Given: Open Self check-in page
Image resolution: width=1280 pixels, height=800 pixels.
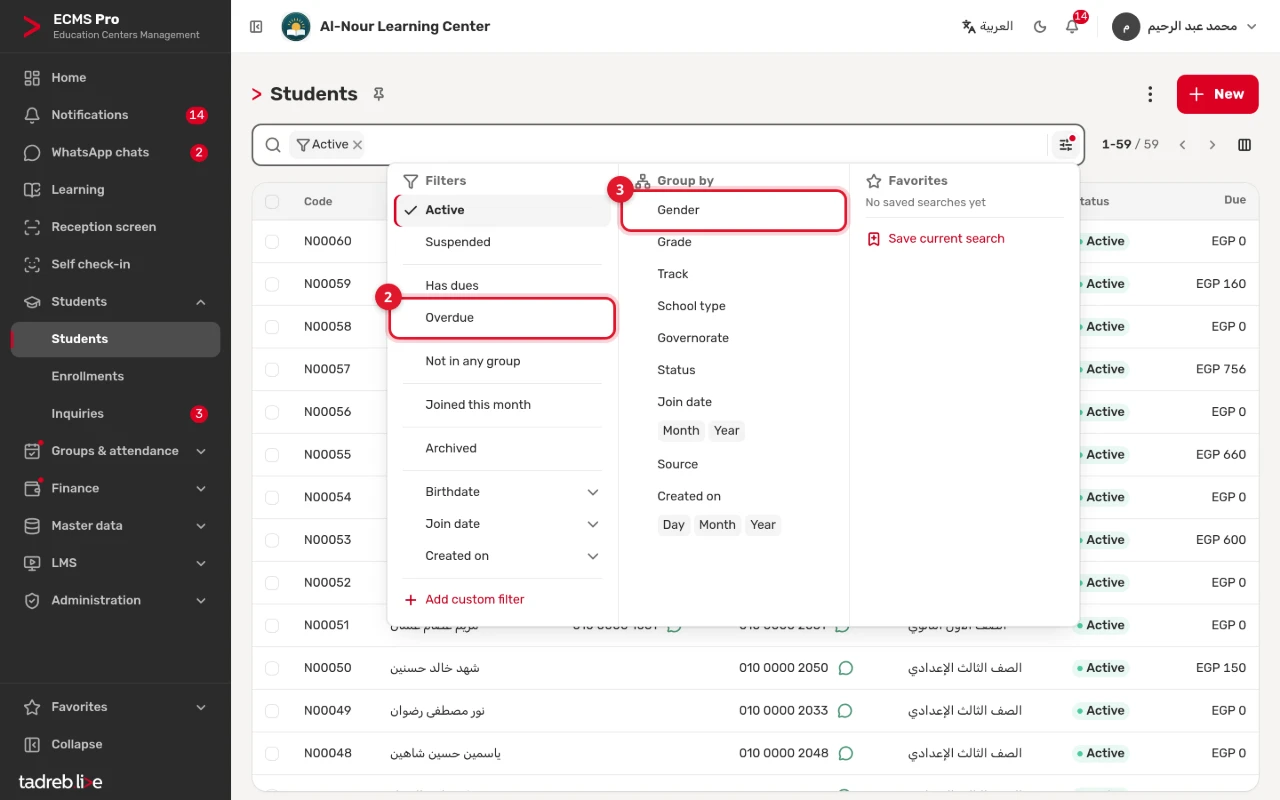Looking at the screenshot, I should click(x=115, y=264).
